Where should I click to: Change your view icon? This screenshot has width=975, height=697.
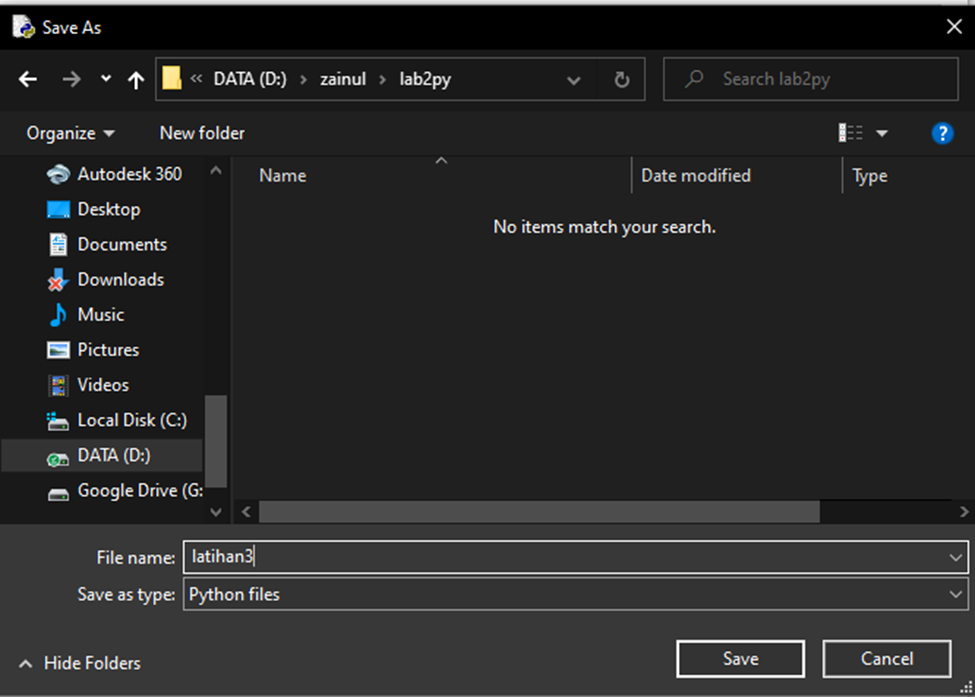(850, 132)
